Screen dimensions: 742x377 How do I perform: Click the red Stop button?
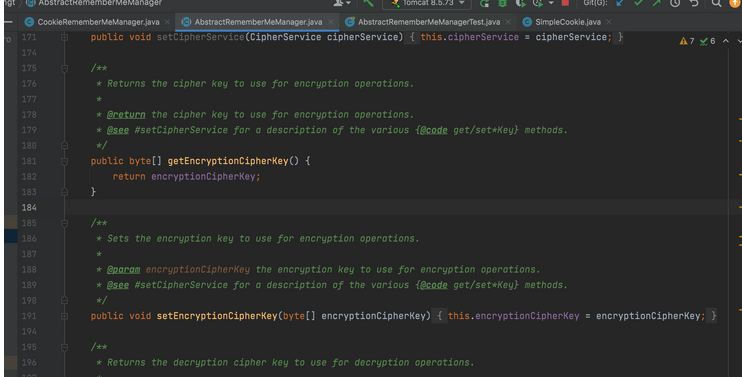coord(565,3)
